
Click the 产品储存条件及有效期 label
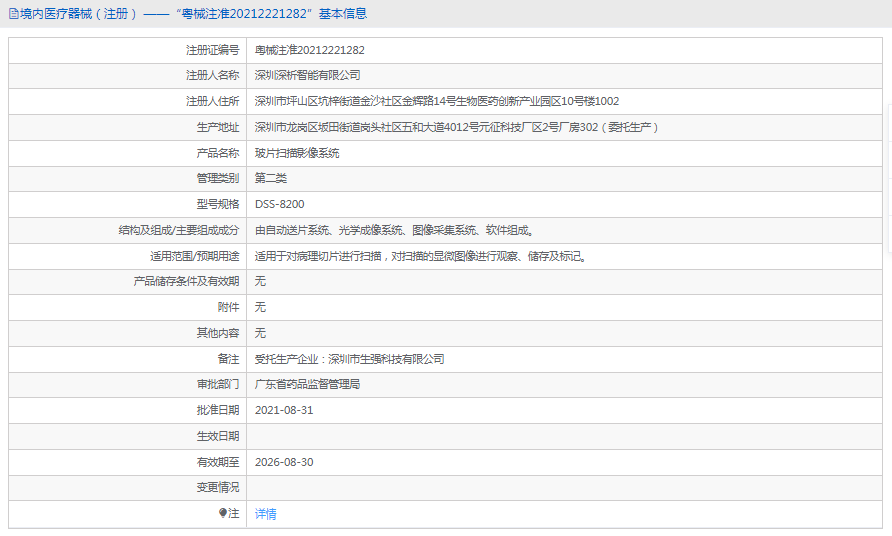click(x=187, y=281)
